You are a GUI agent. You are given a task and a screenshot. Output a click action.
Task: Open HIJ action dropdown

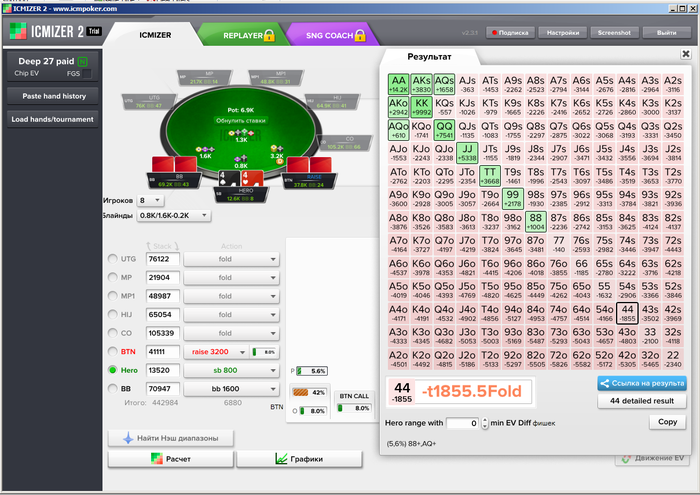[x=231, y=314]
